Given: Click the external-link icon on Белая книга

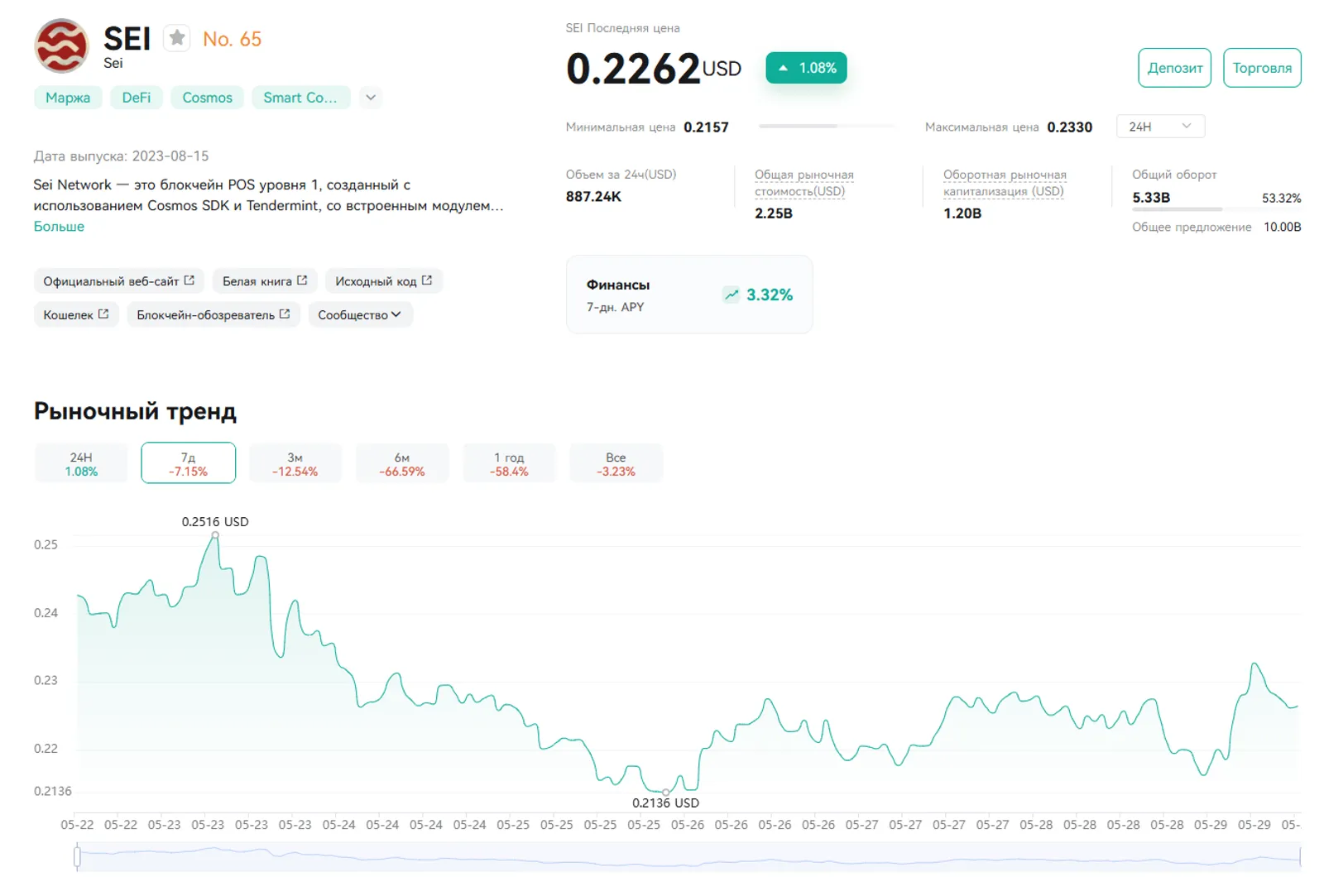Looking at the screenshot, I should pyautogui.click(x=302, y=280).
